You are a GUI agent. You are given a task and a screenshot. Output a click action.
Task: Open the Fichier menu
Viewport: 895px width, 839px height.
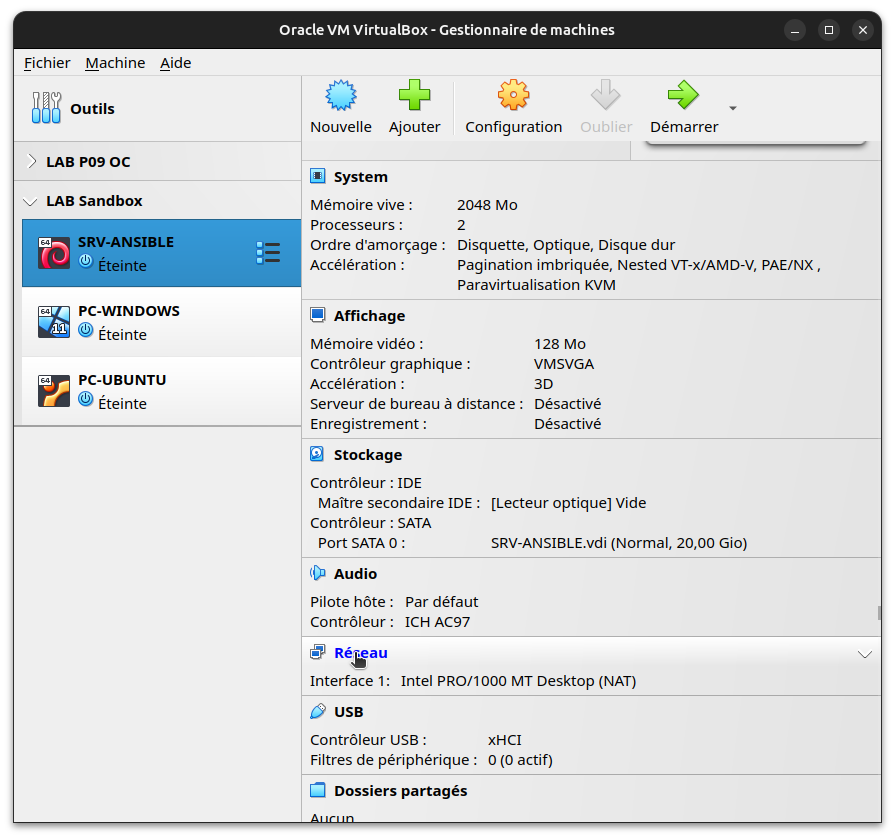coord(47,62)
